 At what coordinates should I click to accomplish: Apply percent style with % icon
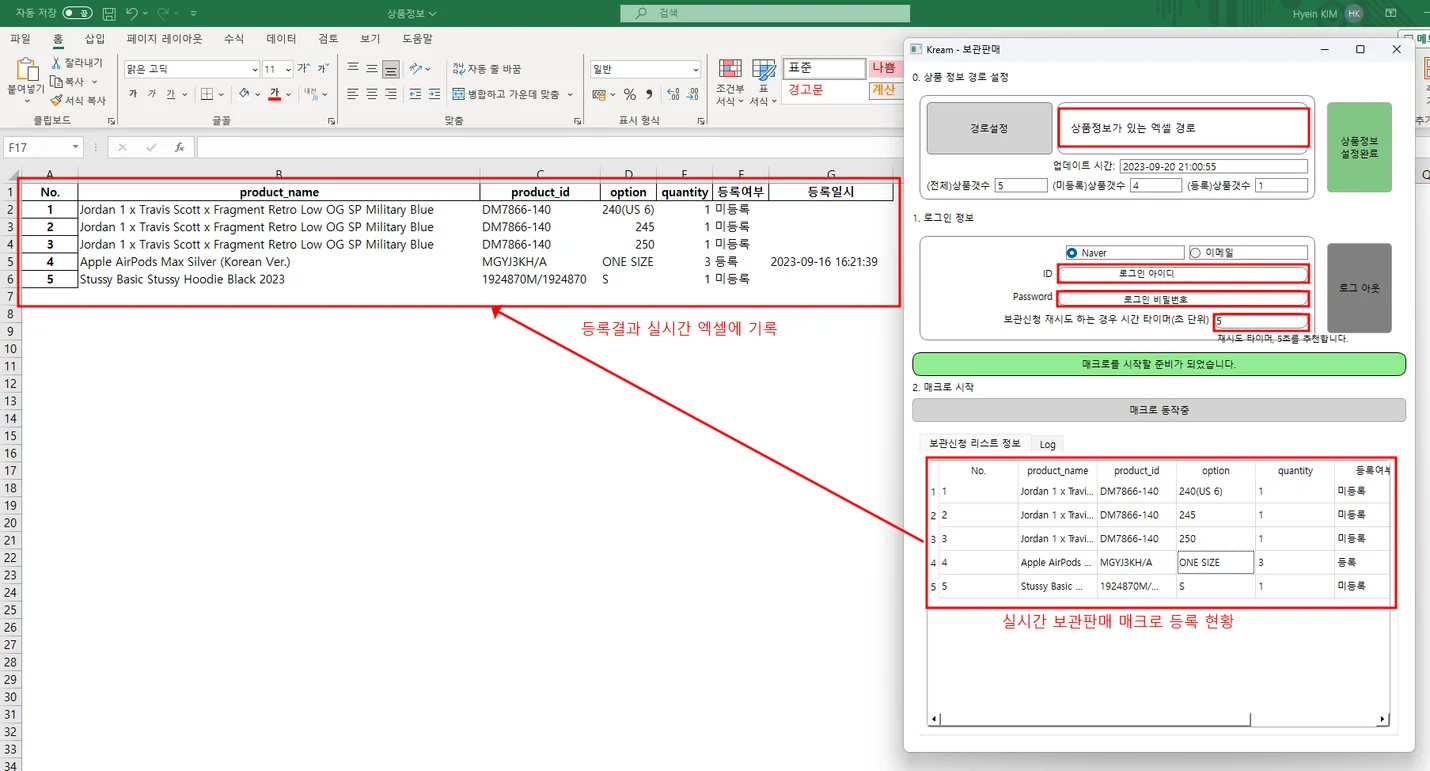coord(630,94)
